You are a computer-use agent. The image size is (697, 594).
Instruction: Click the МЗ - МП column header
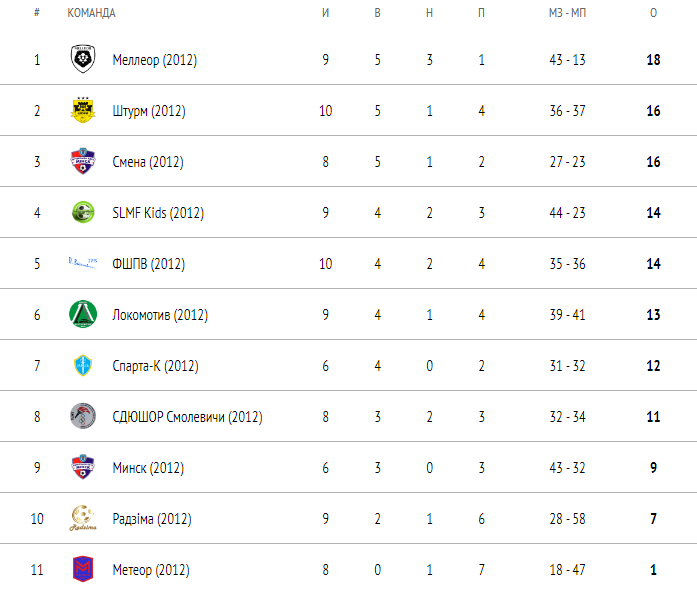point(567,13)
